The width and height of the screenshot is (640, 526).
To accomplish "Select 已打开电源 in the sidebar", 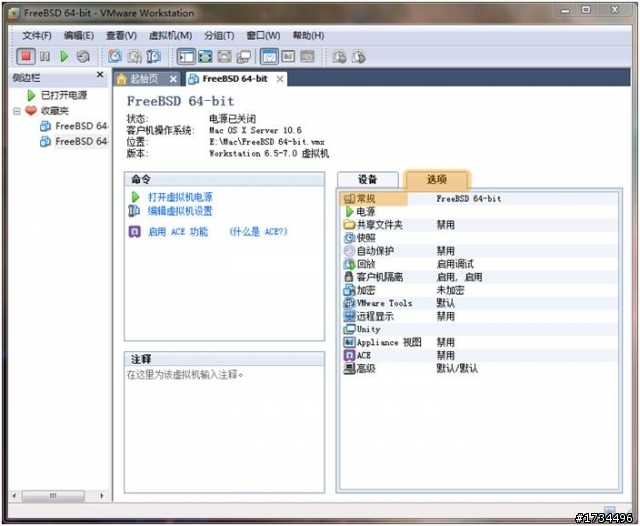I will click(x=64, y=95).
